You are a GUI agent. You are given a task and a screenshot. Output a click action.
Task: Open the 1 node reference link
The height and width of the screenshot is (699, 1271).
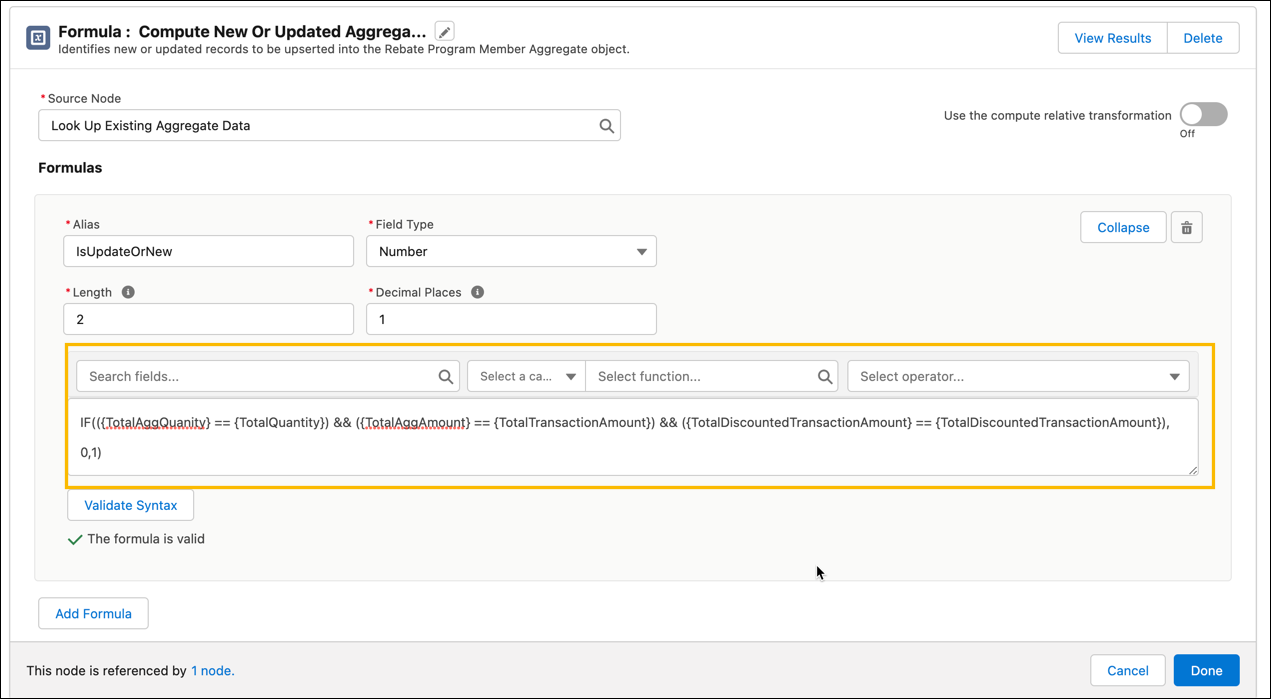pos(212,670)
